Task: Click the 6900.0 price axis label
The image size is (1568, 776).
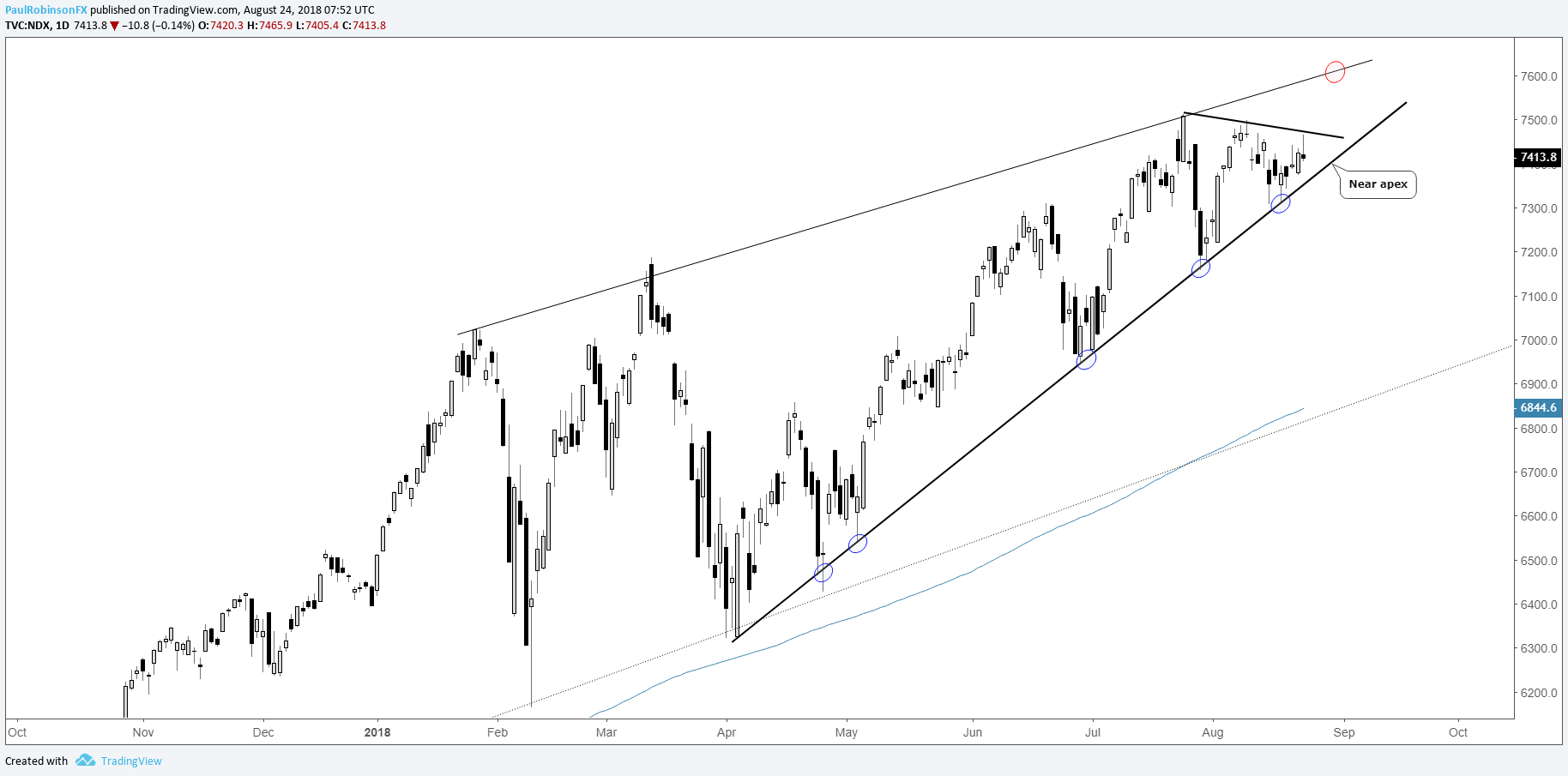Action: tap(1539, 384)
